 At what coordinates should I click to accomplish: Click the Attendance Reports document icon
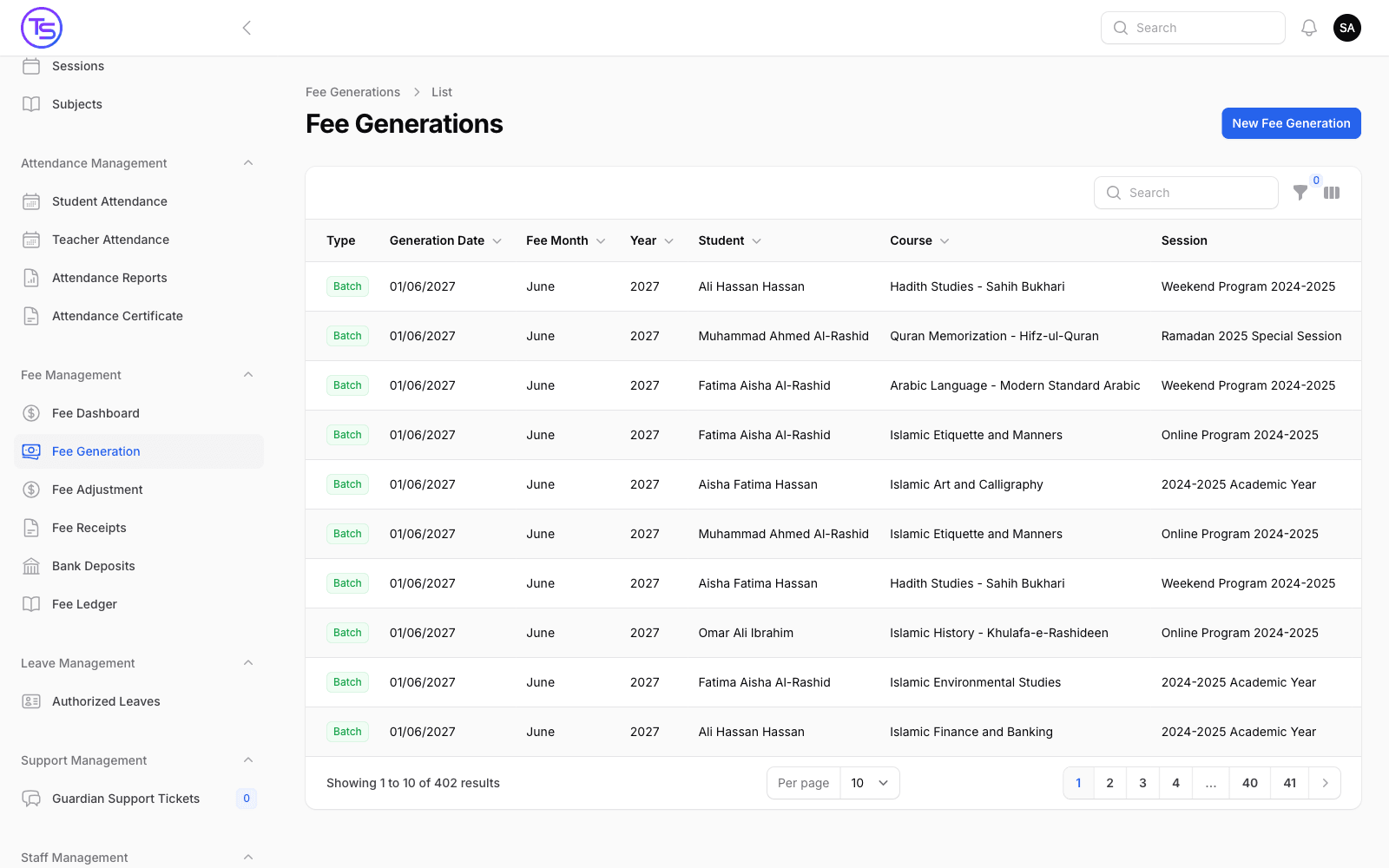tap(31, 278)
